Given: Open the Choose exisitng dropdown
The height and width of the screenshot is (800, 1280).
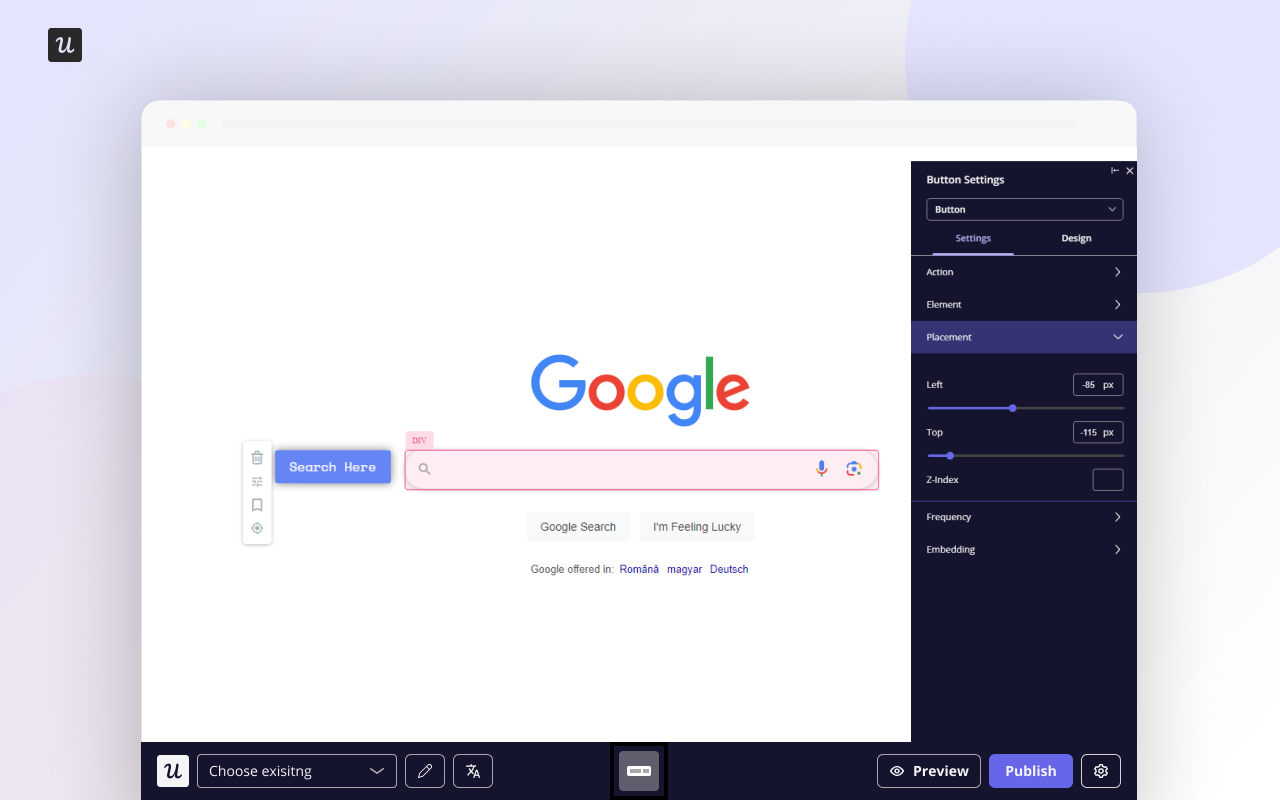Looking at the screenshot, I should pyautogui.click(x=296, y=770).
